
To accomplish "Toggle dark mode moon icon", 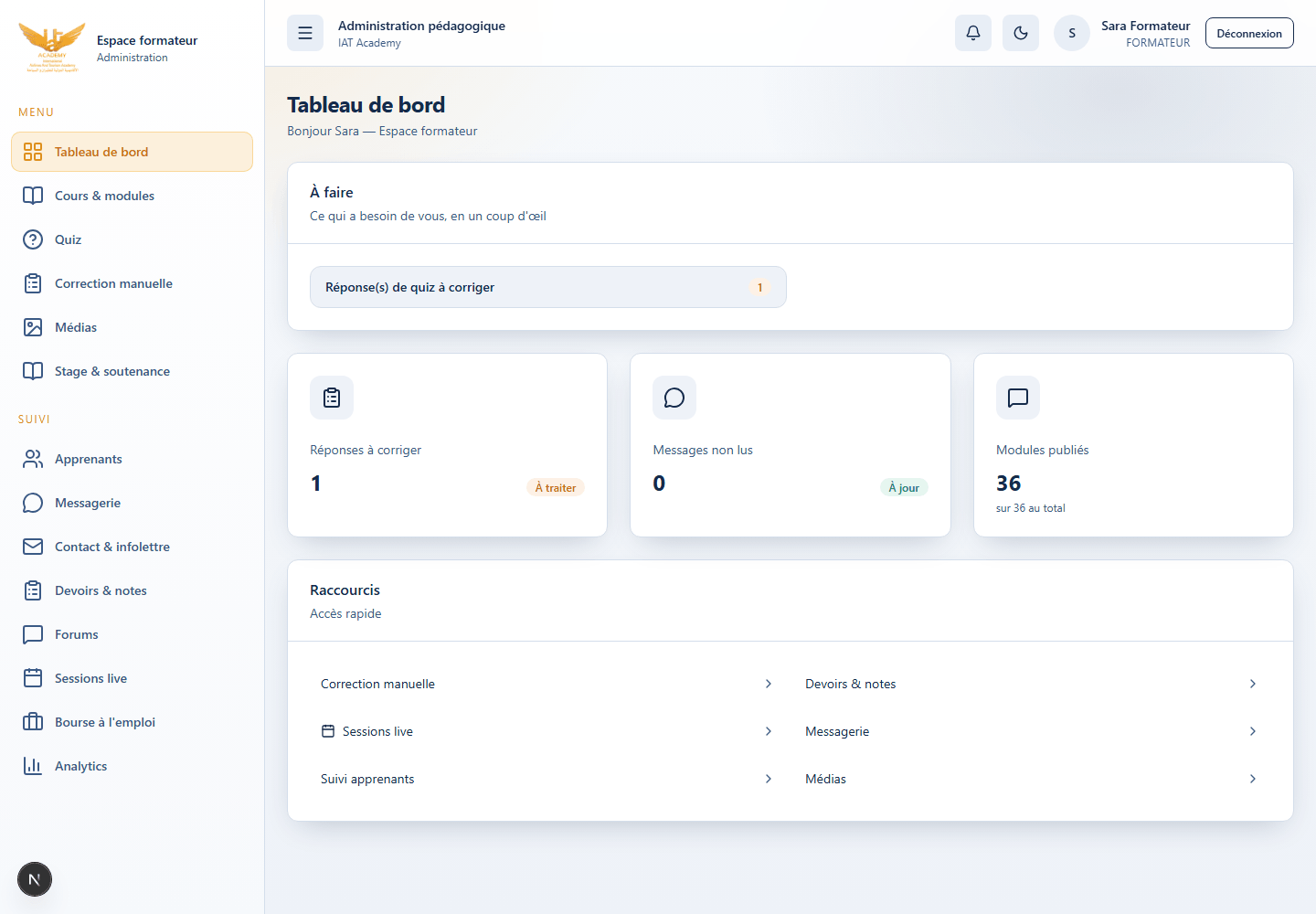I will [1021, 33].
